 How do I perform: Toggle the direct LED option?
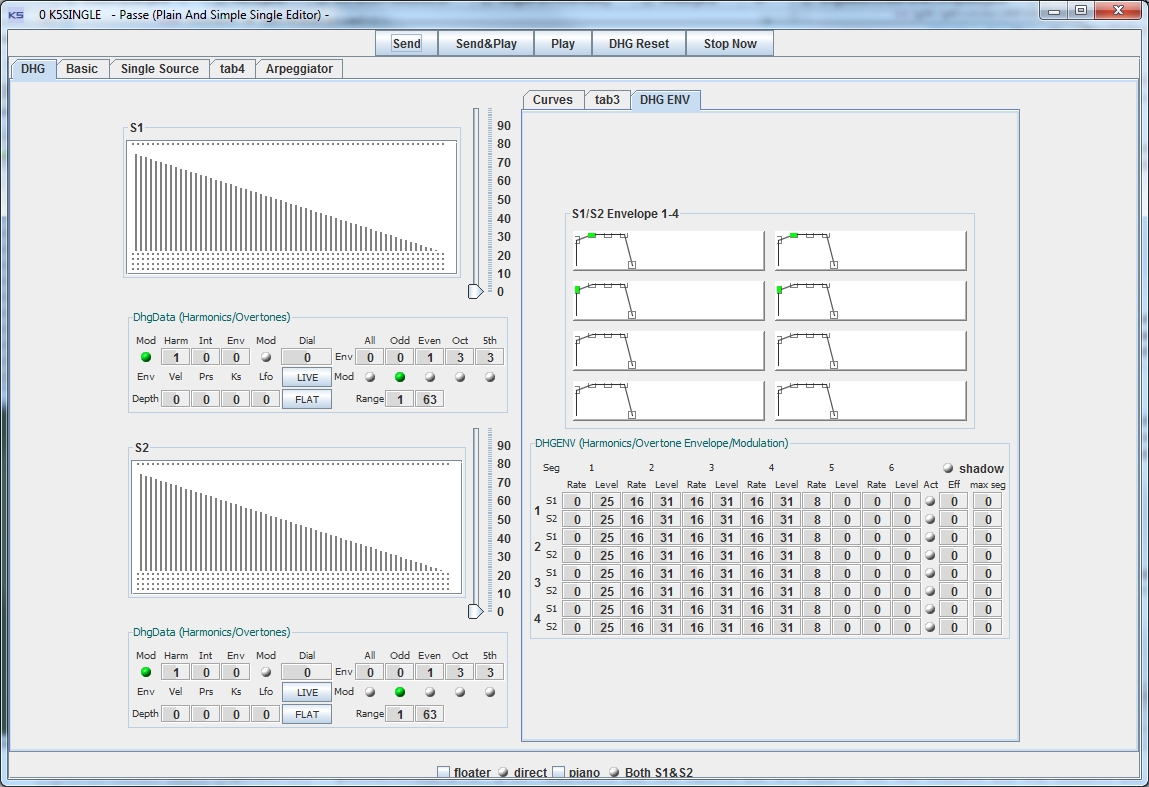tap(503, 772)
